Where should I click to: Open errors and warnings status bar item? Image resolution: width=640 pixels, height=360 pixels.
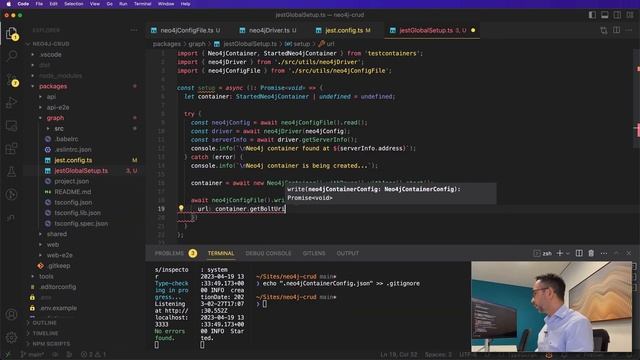click(x=93, y=354)
